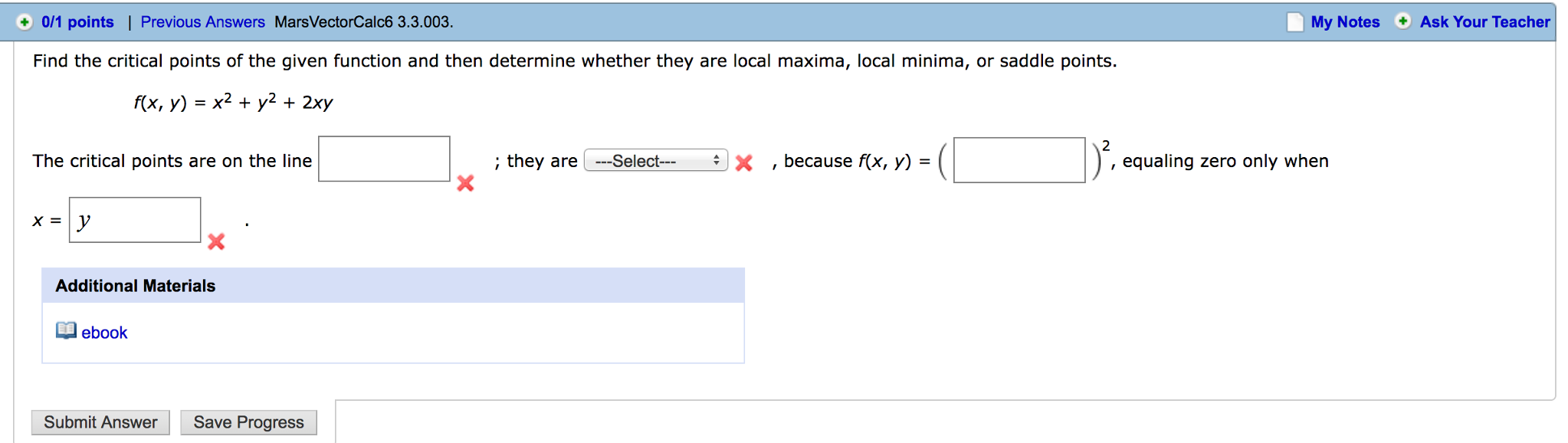Open the ---Select--- classification dropdown
This screenshot has height=443, width=1568.
click(655, 160)
